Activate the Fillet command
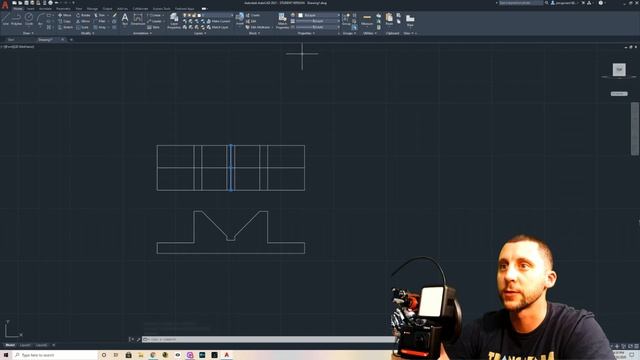The width and height of the screenshot is (640, 360). pyautogui.click(x=100, y=21)
